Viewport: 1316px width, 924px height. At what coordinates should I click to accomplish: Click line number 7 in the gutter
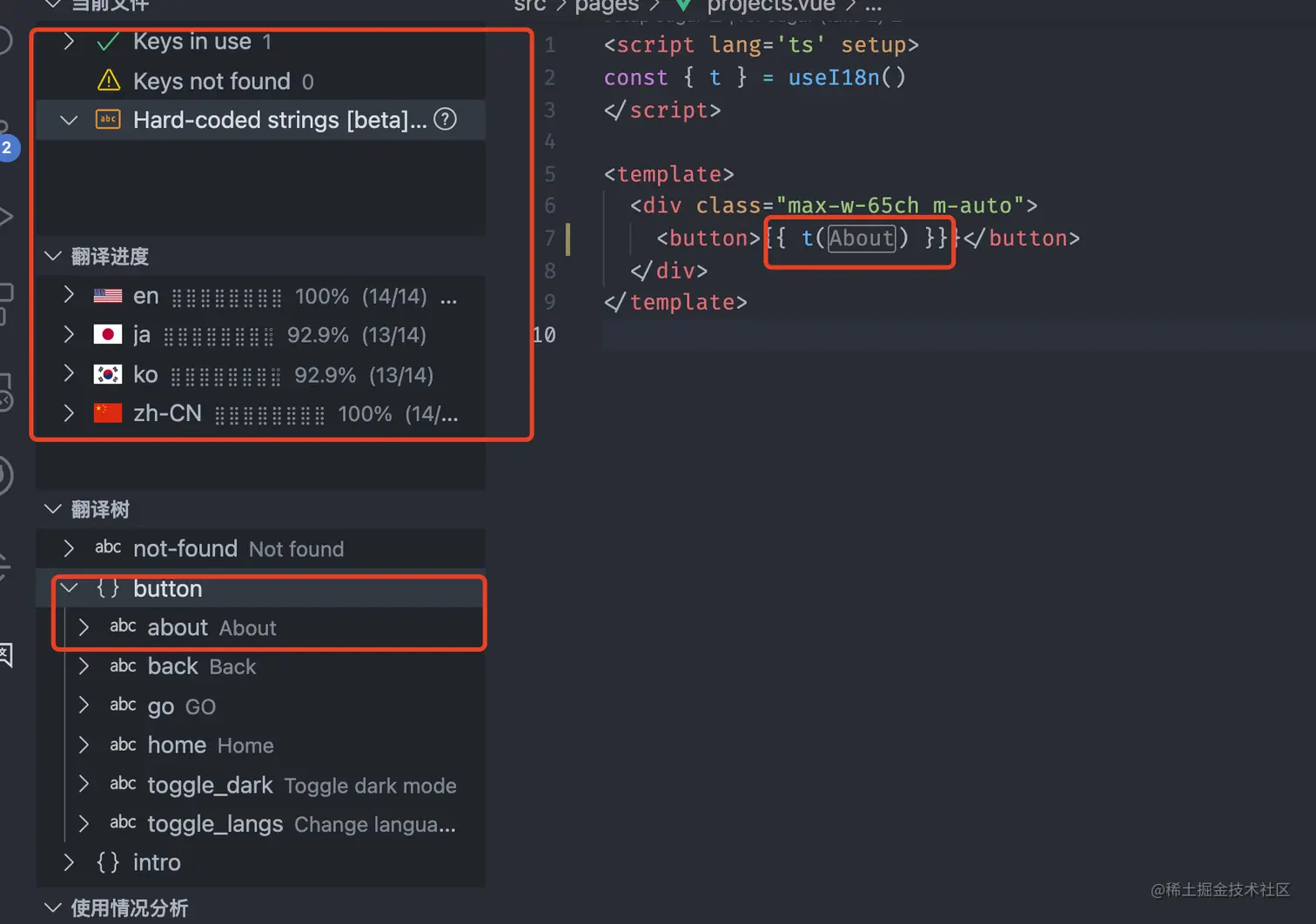(x=549, y=238)
